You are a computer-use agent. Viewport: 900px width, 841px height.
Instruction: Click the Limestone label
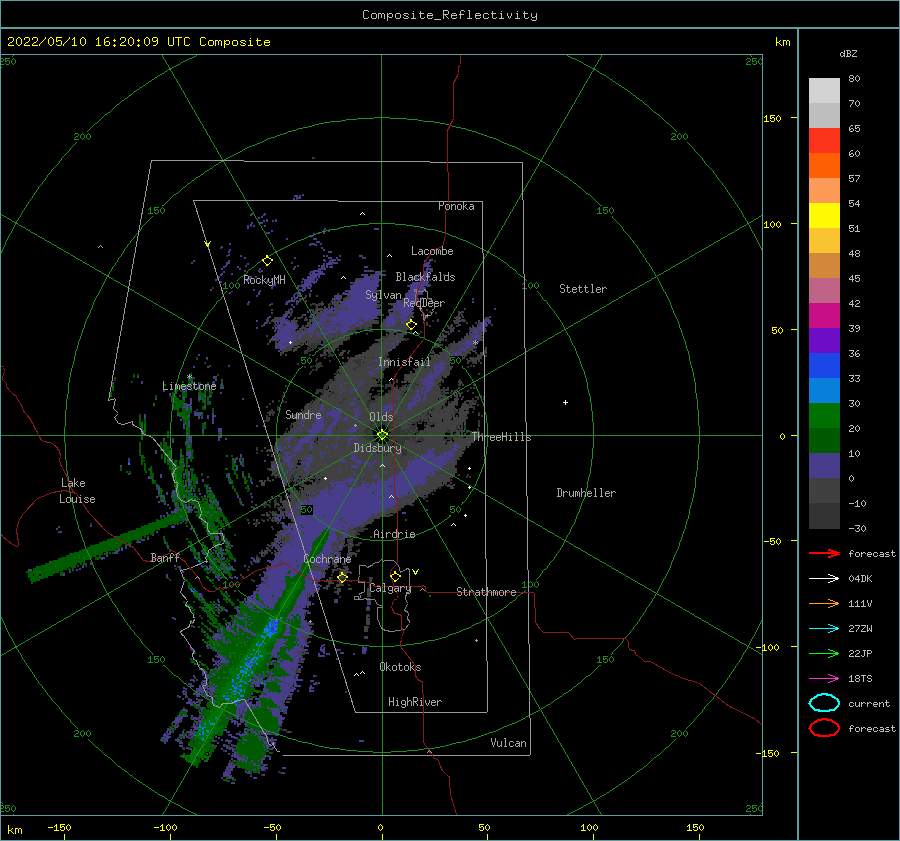point(189,386)
